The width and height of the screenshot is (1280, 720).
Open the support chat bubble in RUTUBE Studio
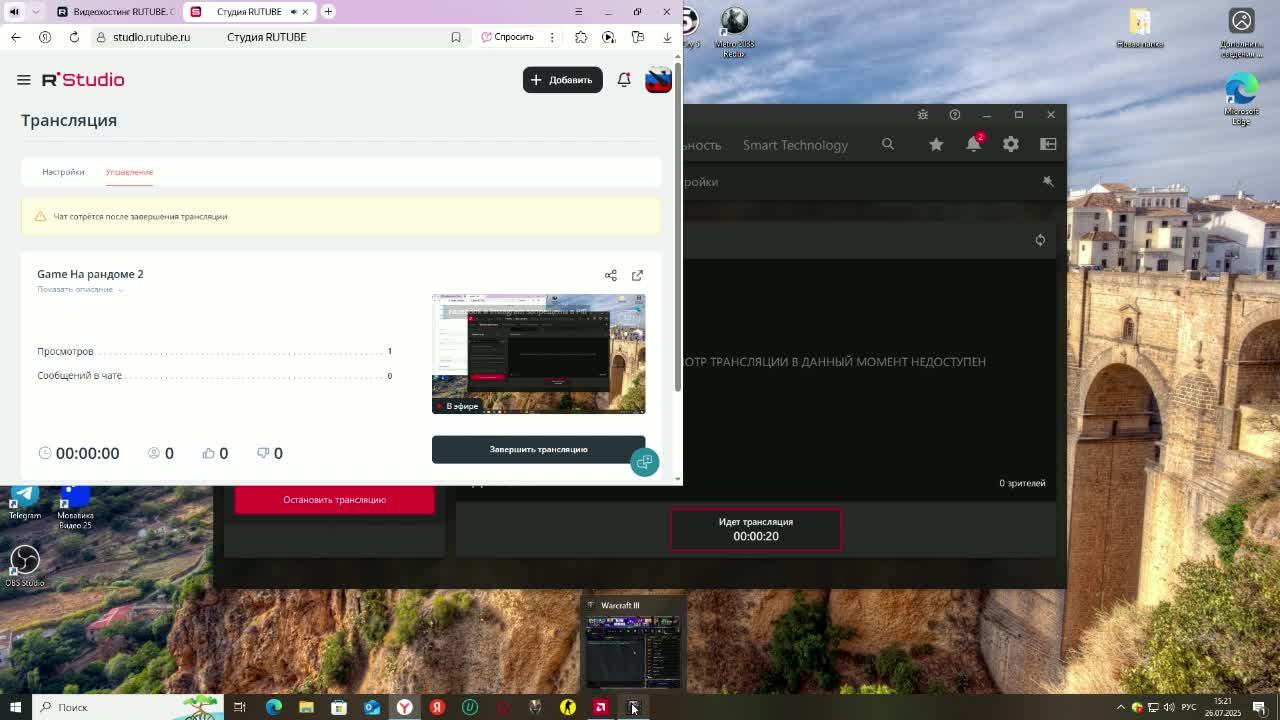[x=644, y=462]
